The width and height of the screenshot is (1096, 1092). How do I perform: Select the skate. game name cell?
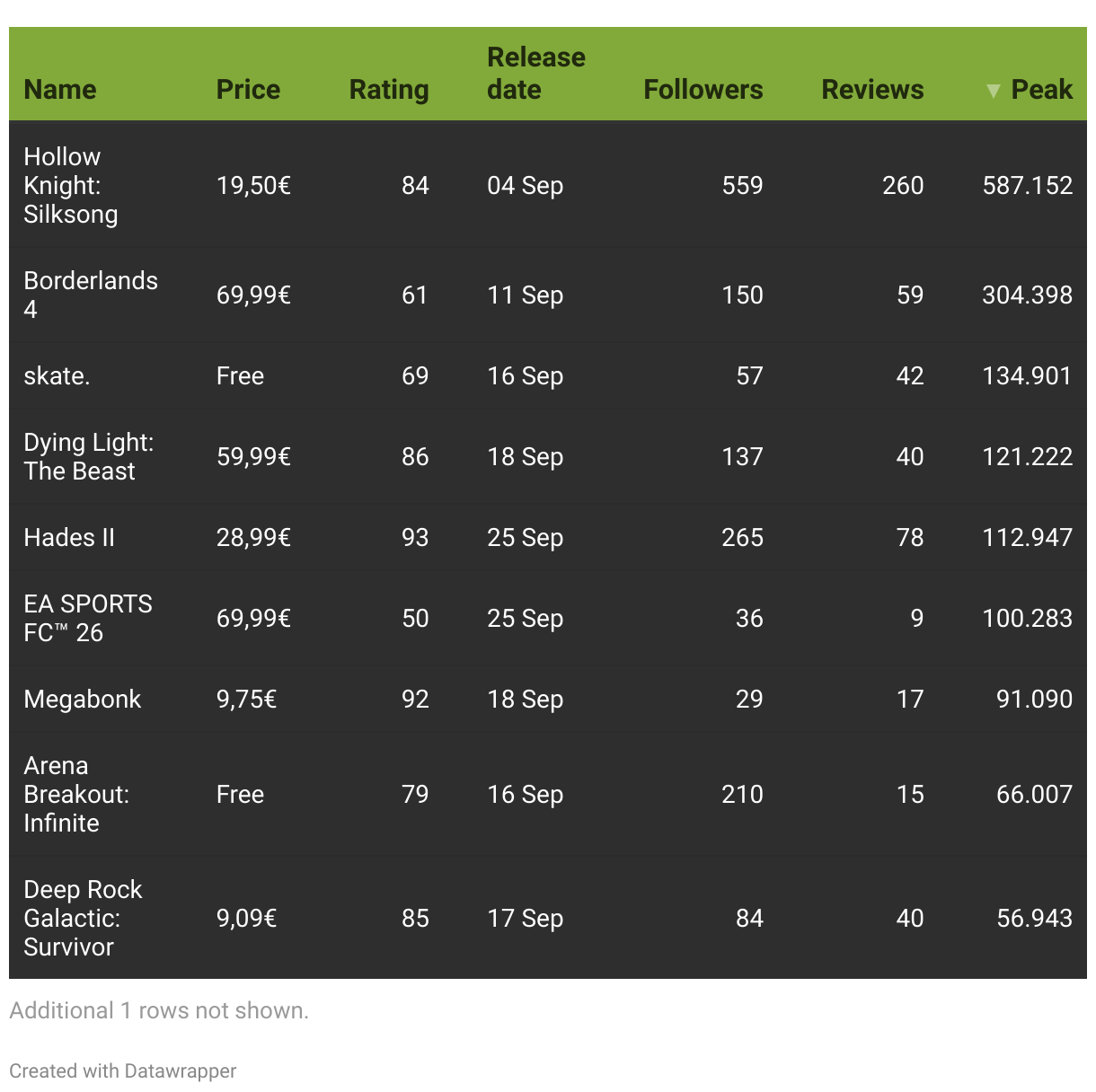pyautogui.click(x=57, y=375)
